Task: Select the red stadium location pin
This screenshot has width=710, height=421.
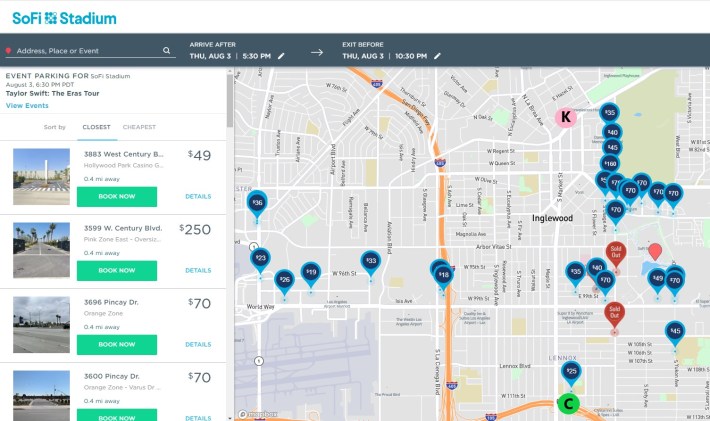Action: tap(655, 251)
